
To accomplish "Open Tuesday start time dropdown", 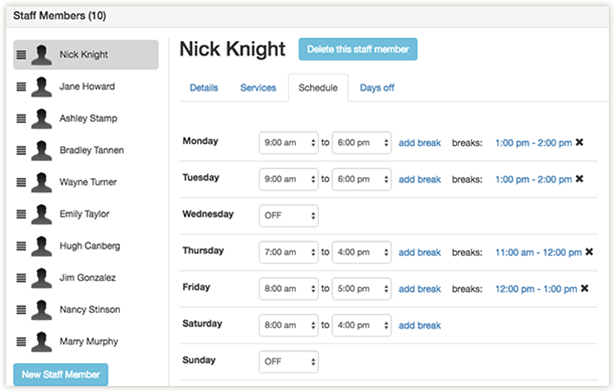I will (288, 179).
